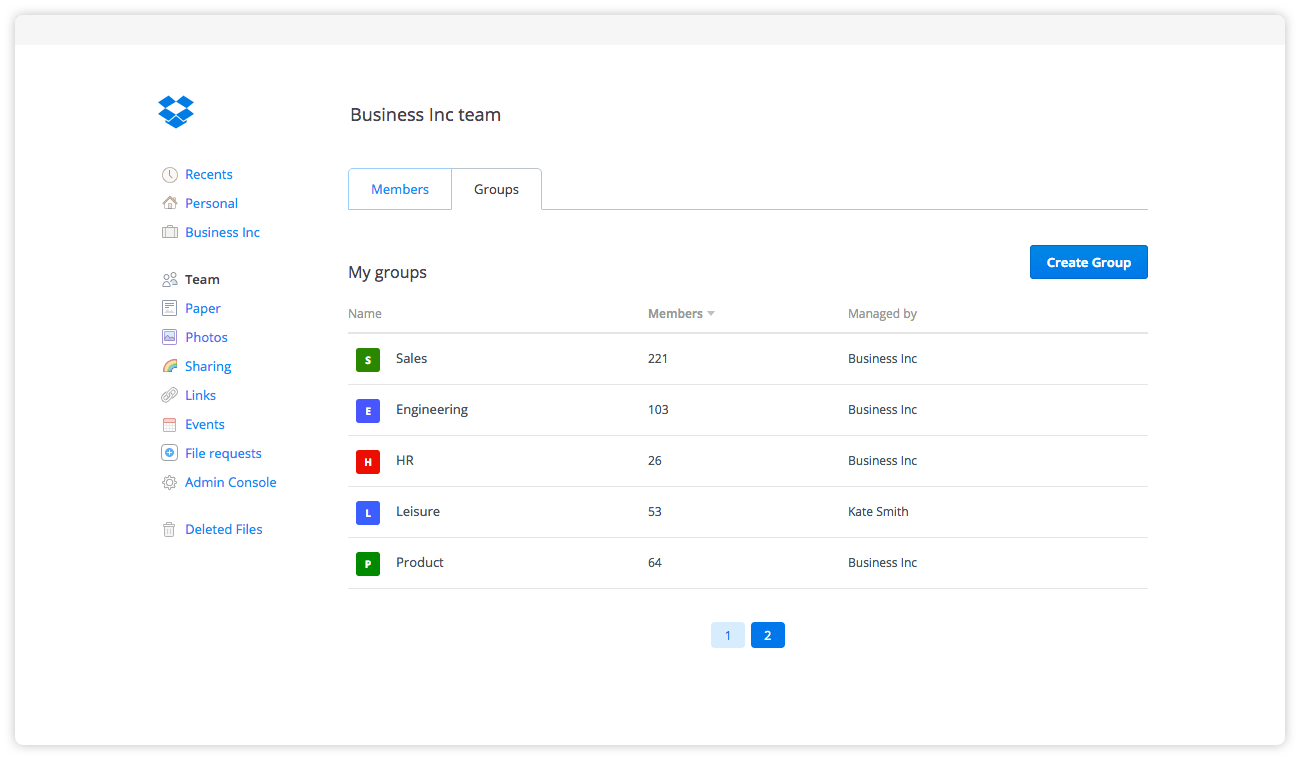Image resolution: width=1300 pixels, height=760 pixels.
Task: Click the Admin Console gear icon
Action: click(x=170, y=482)
